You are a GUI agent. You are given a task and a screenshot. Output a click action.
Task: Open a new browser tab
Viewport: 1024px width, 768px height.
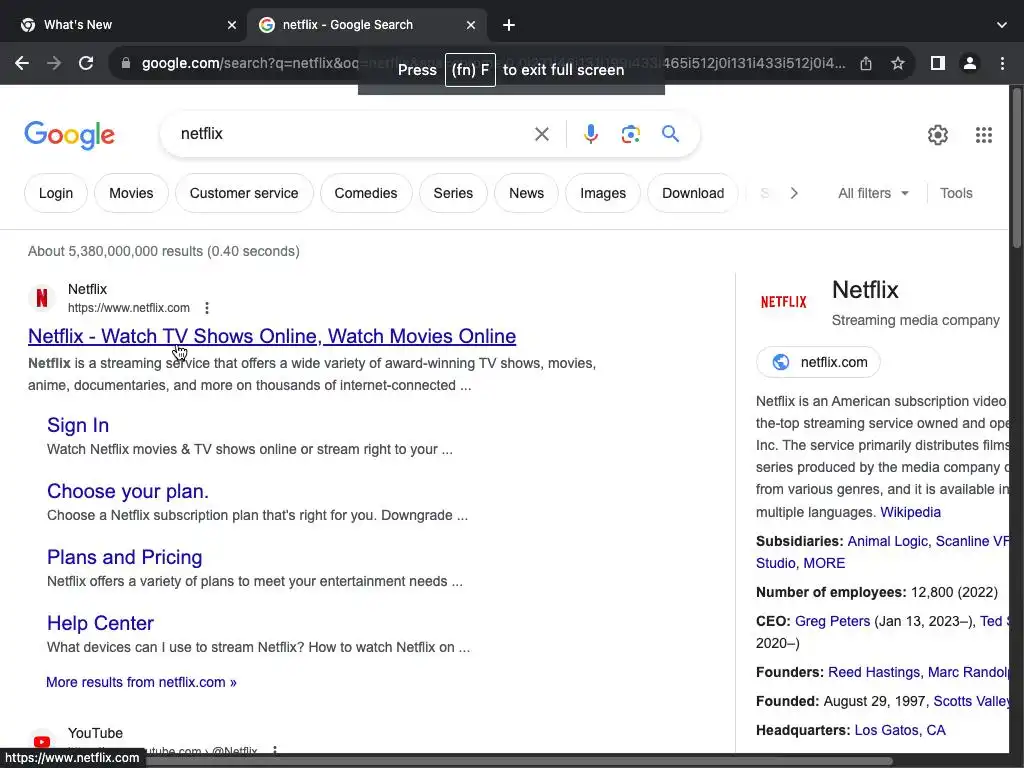tap(509, 25)
